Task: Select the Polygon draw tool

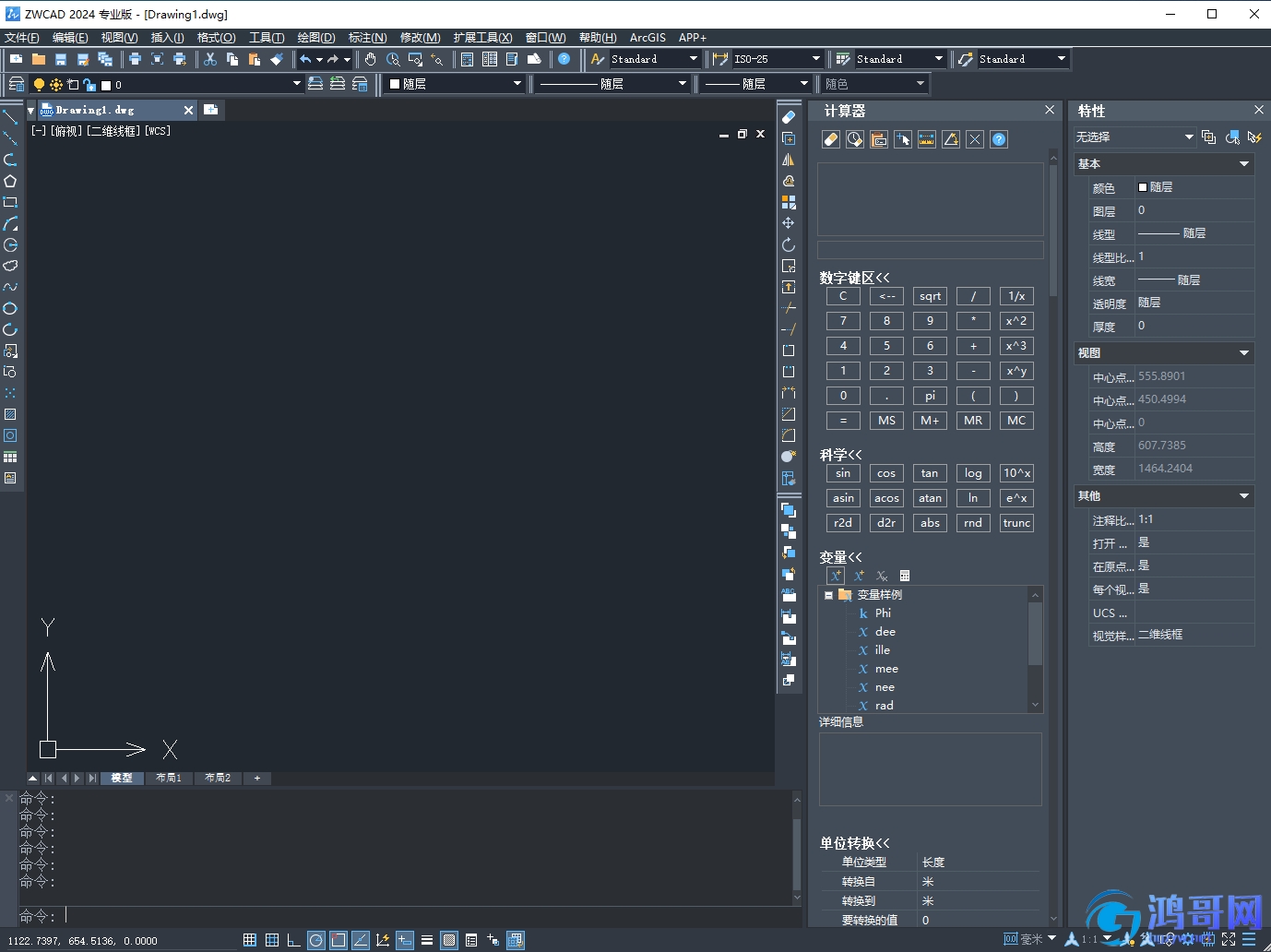Action: (10, 181)
